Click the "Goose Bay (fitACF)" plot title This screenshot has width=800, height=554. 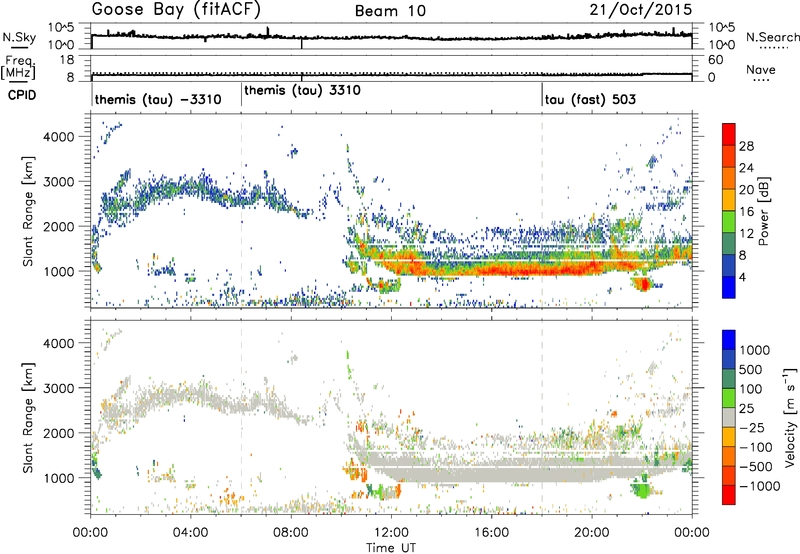176,9
